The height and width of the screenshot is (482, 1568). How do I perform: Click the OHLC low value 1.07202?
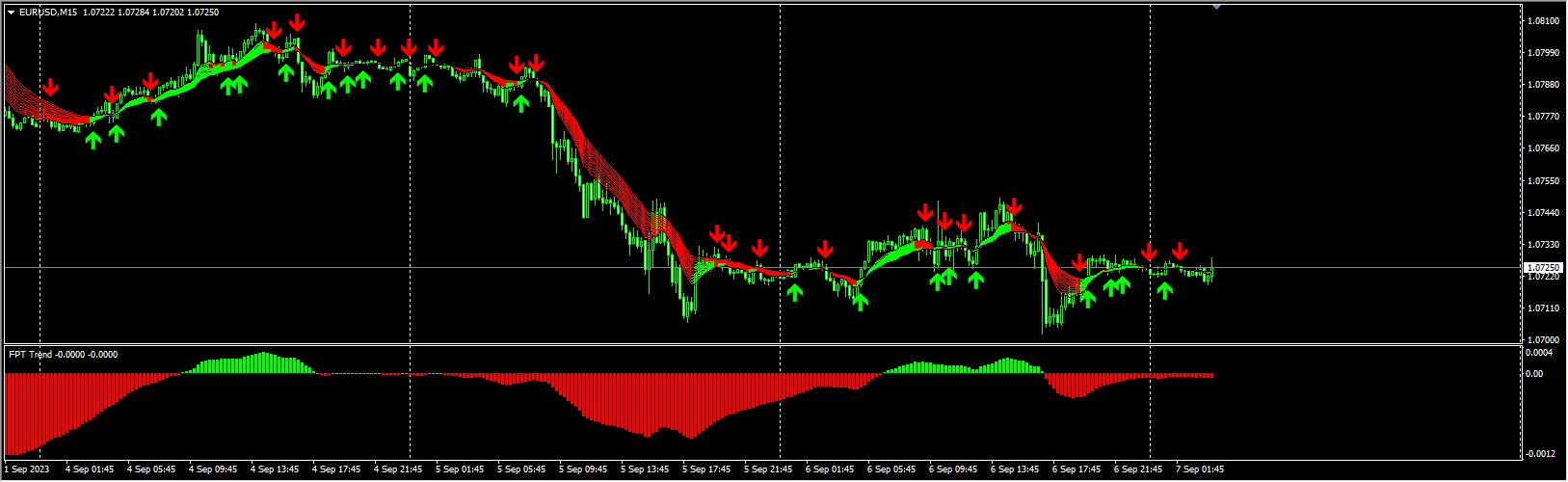tap(169, 13)
